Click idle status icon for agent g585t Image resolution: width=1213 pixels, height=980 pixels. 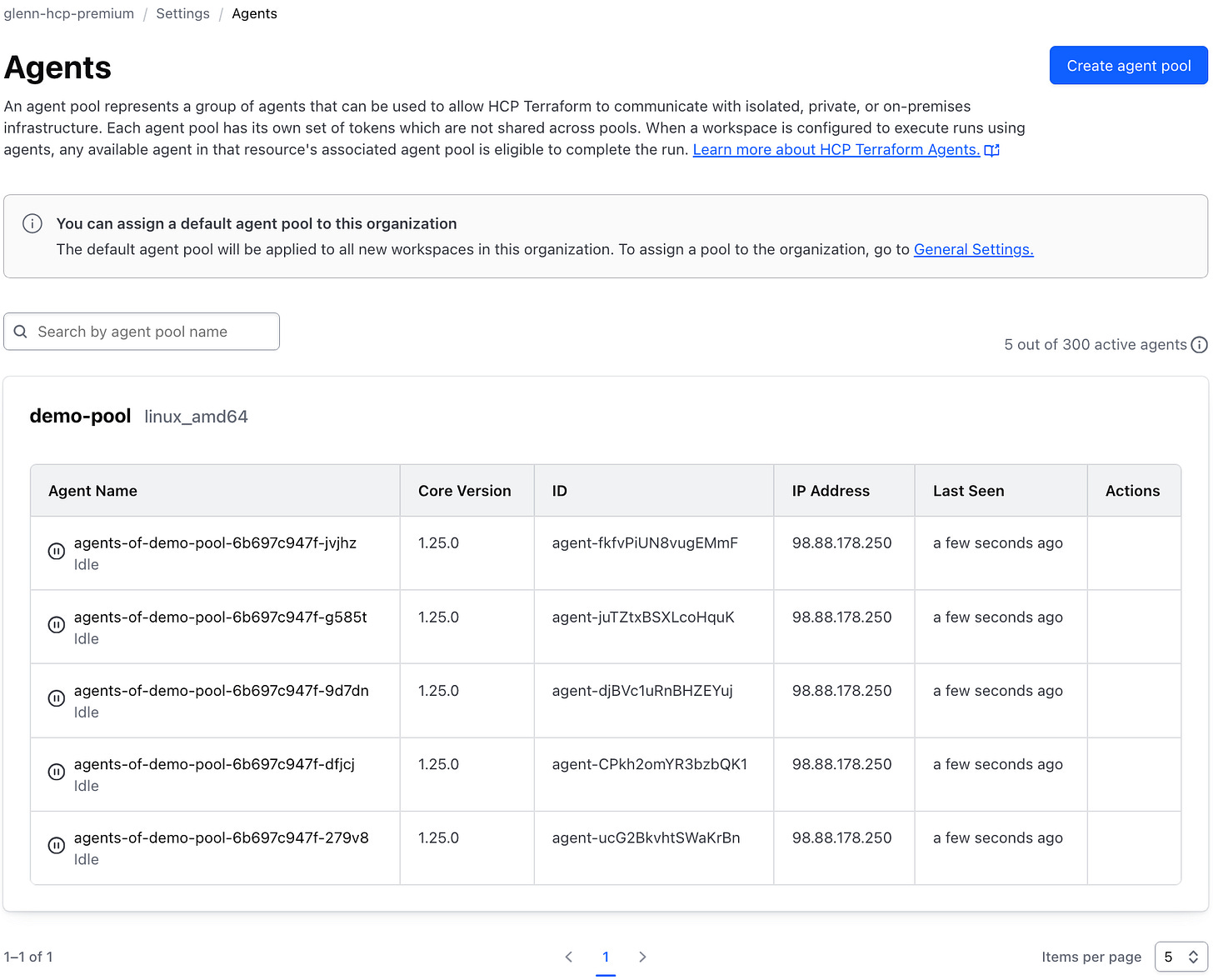point(57,625)
